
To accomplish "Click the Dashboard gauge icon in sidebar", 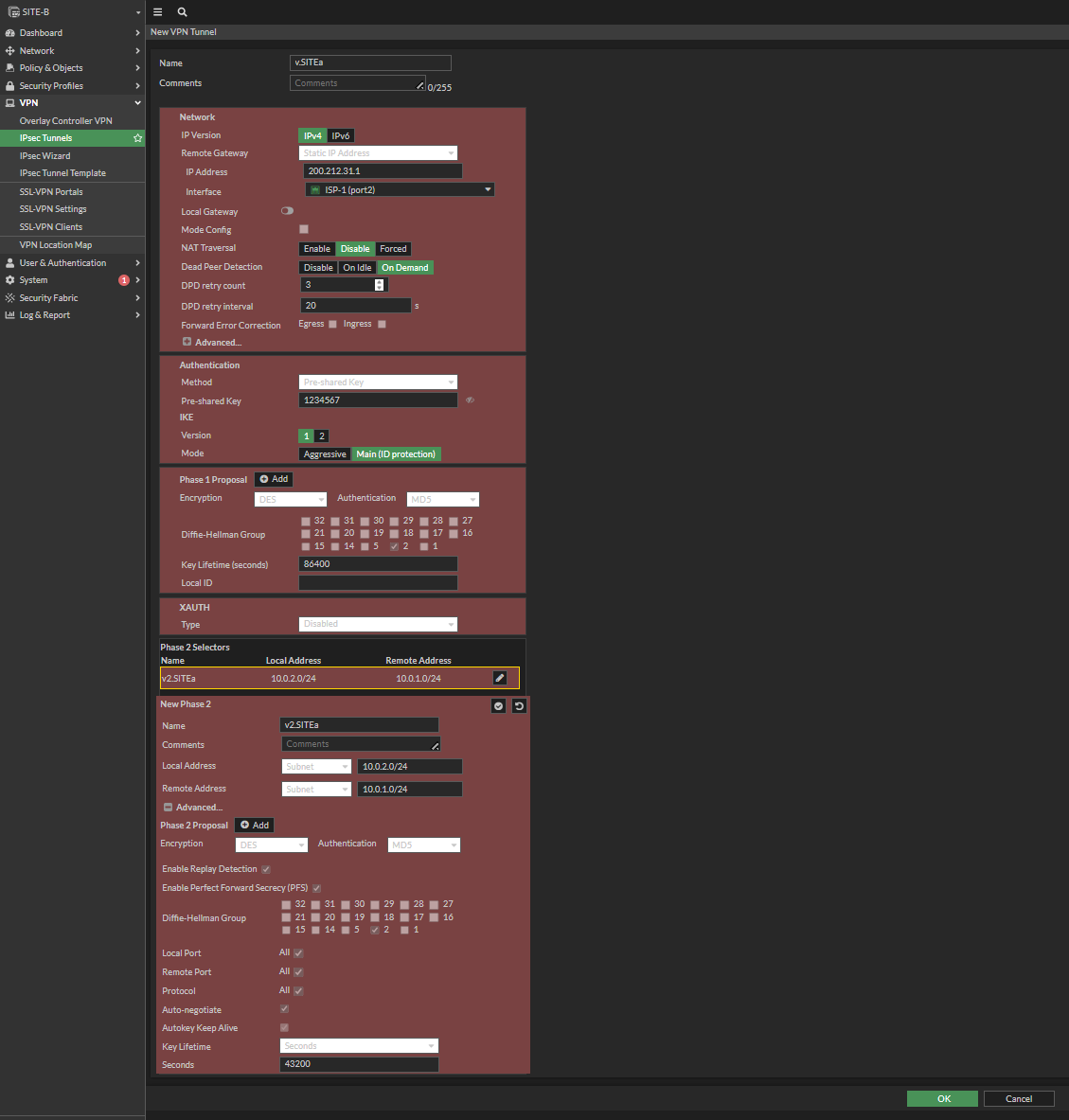I will tap(10, 33).
